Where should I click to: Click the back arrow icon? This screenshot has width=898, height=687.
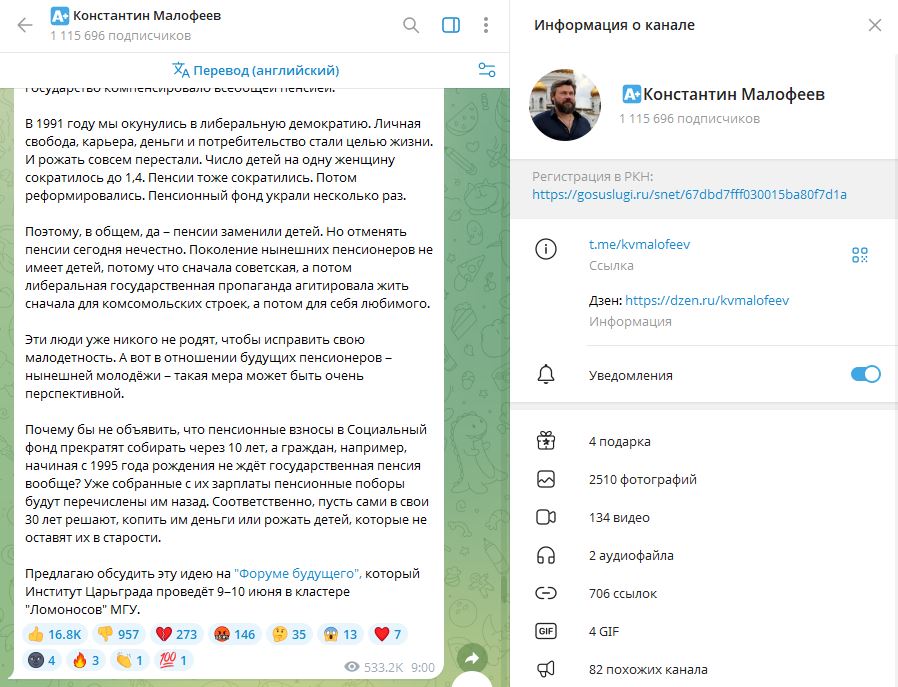(x=25, y=25)
